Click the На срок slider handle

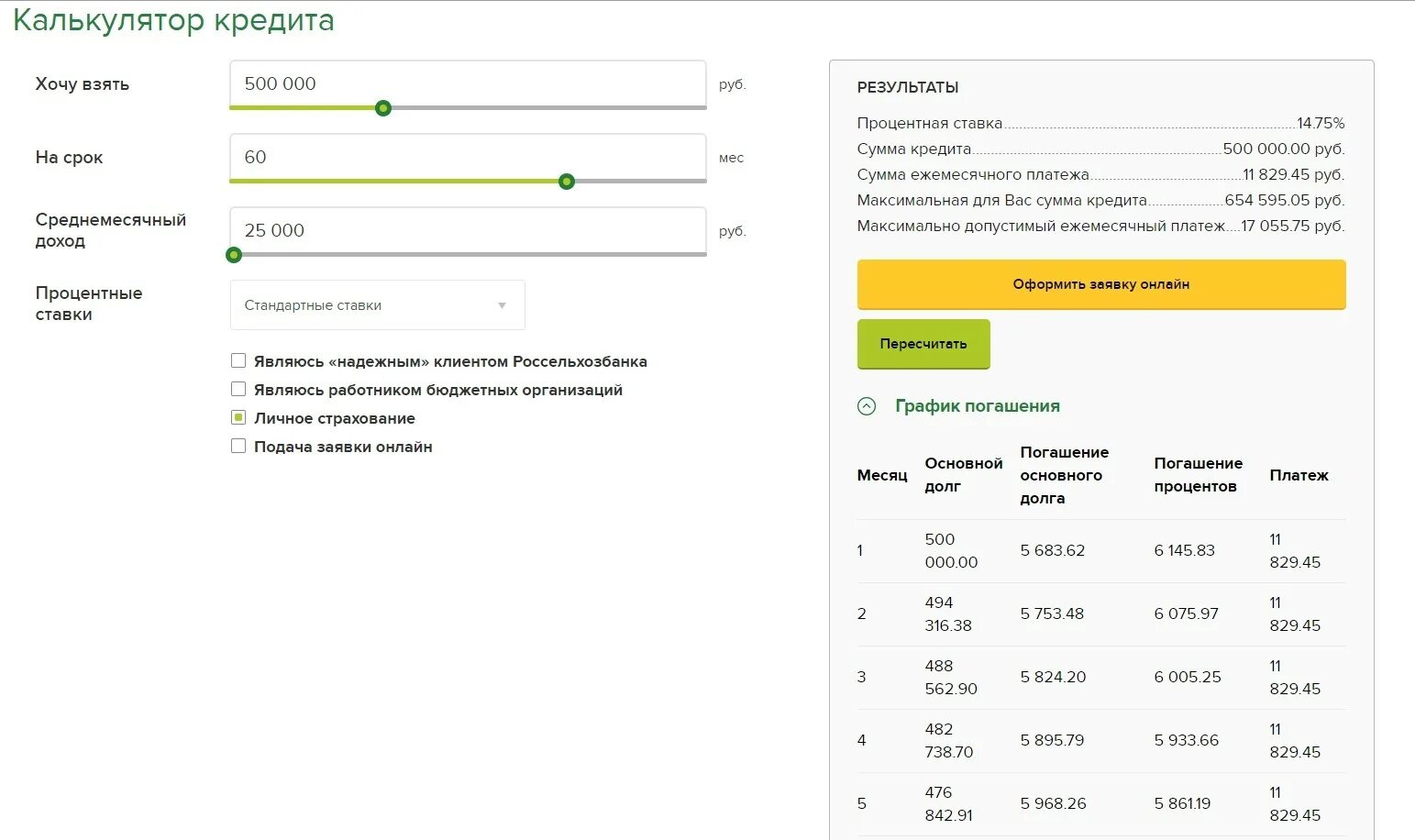tap(567, 182)
